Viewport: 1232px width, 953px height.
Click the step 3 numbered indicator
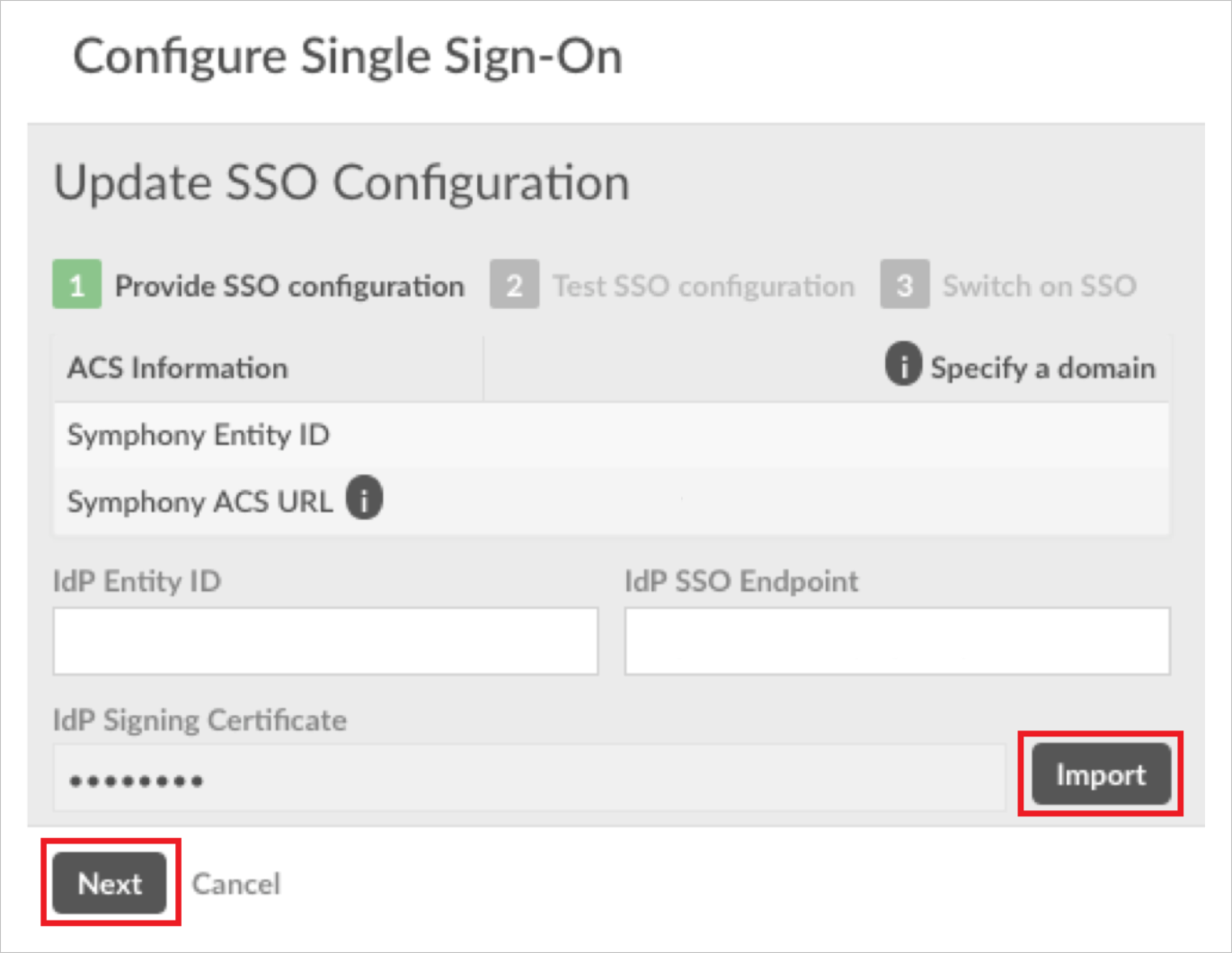point(904,285)
